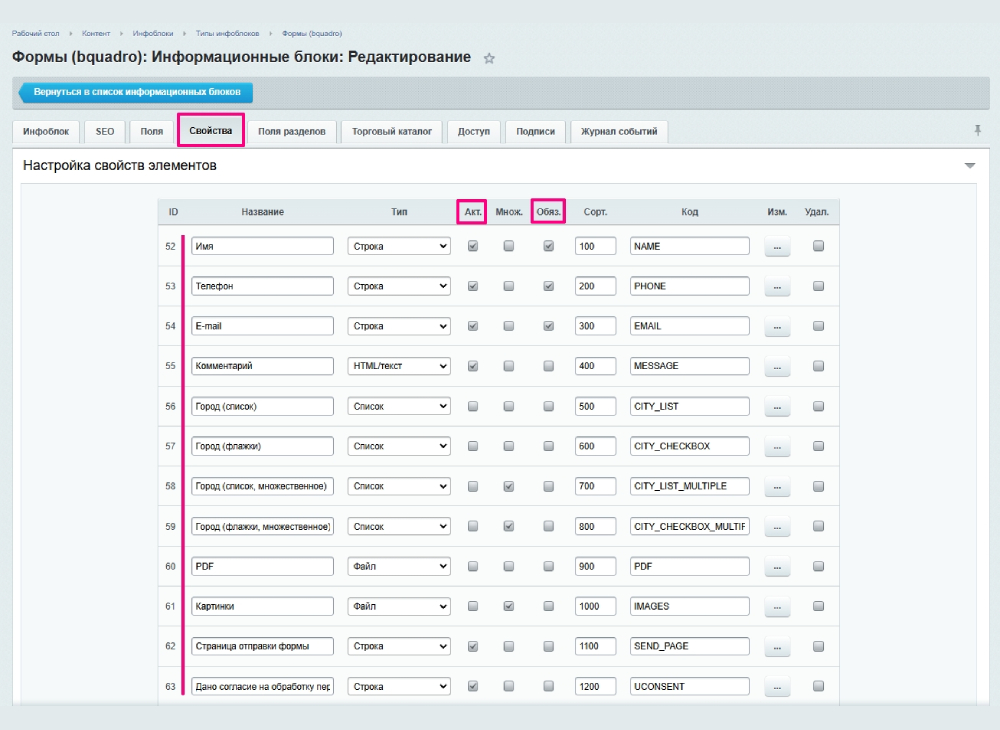The height and width of the screenshot is (730, 1000).
Task: Open edit dialog for PDF property
Action: coord(777,567)
